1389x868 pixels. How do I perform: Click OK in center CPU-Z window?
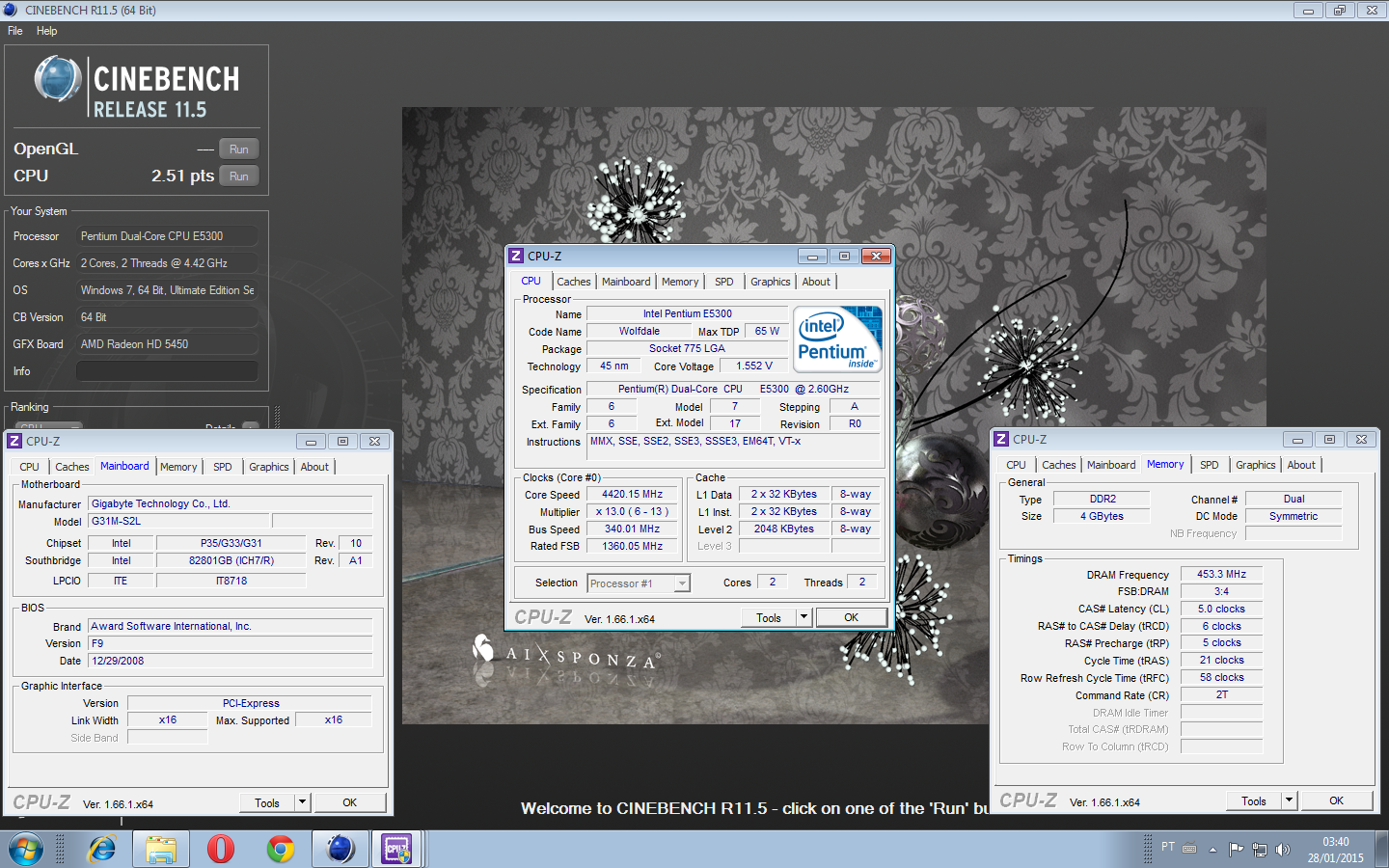[852, 617]
